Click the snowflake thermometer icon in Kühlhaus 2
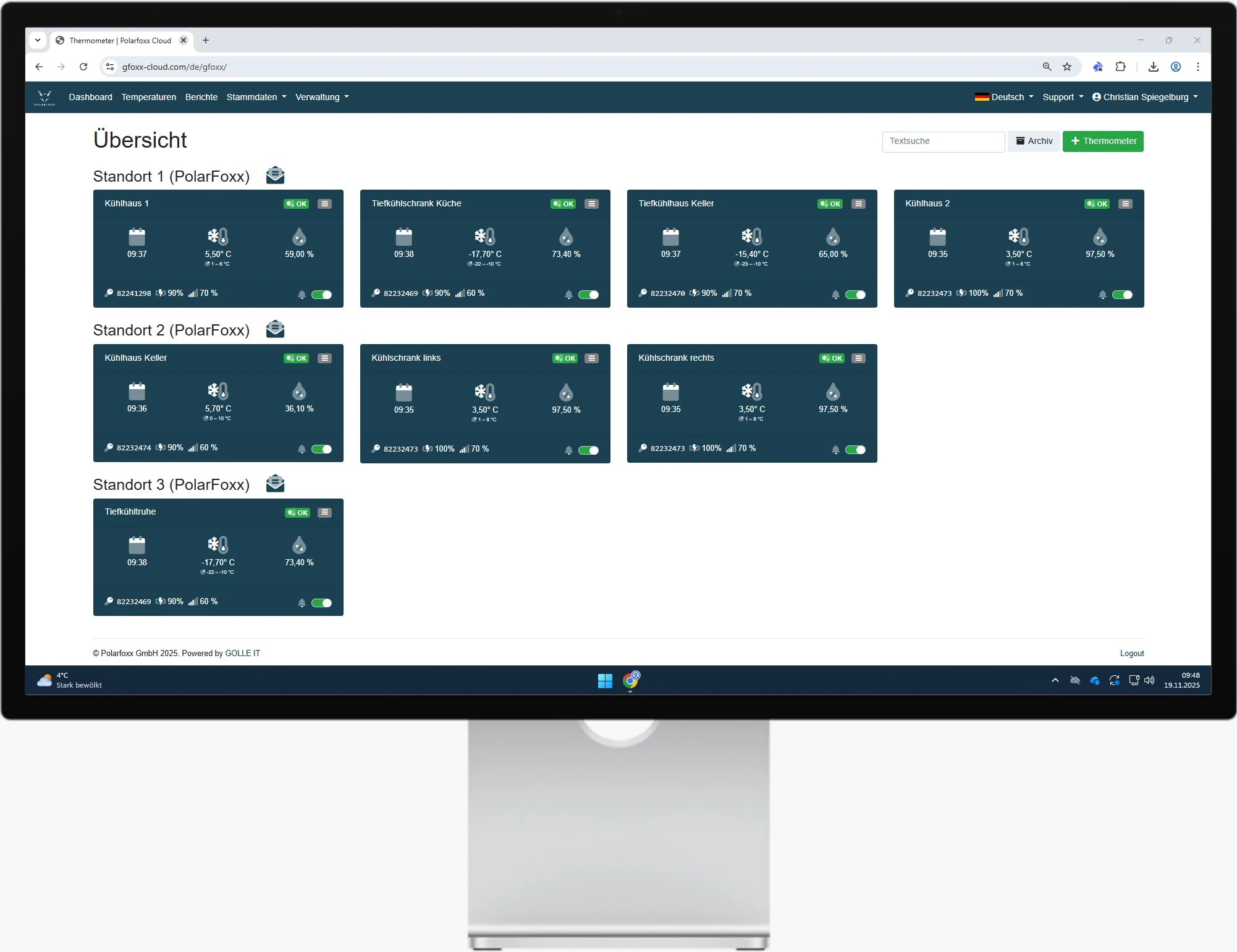Screen dimensions: 1237x952 [x=1018, y=236]
